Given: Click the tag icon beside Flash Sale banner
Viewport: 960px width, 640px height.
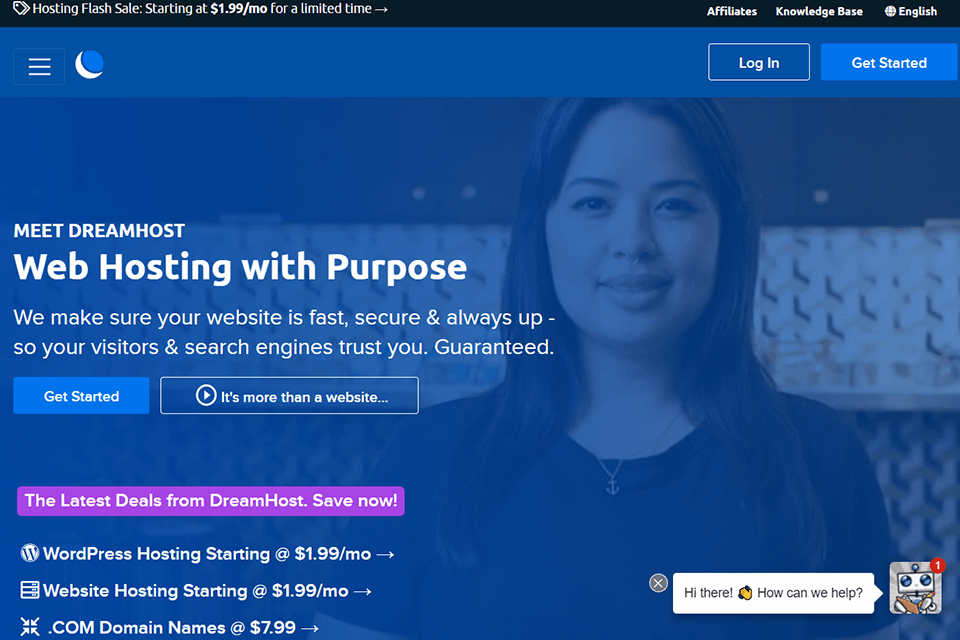Looking at the screenshot, I should [x=21, y=8].
